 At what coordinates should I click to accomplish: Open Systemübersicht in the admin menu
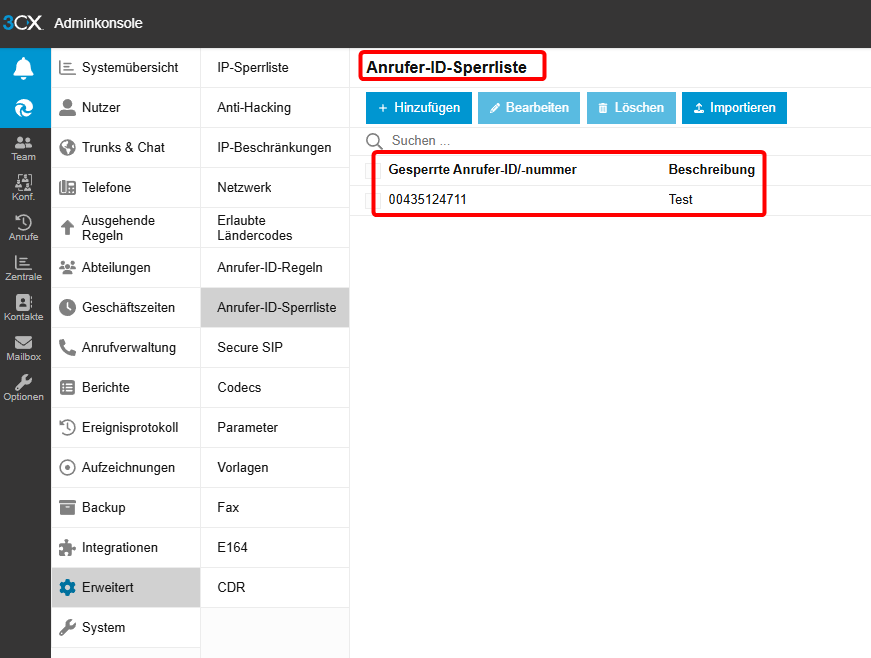129,68
